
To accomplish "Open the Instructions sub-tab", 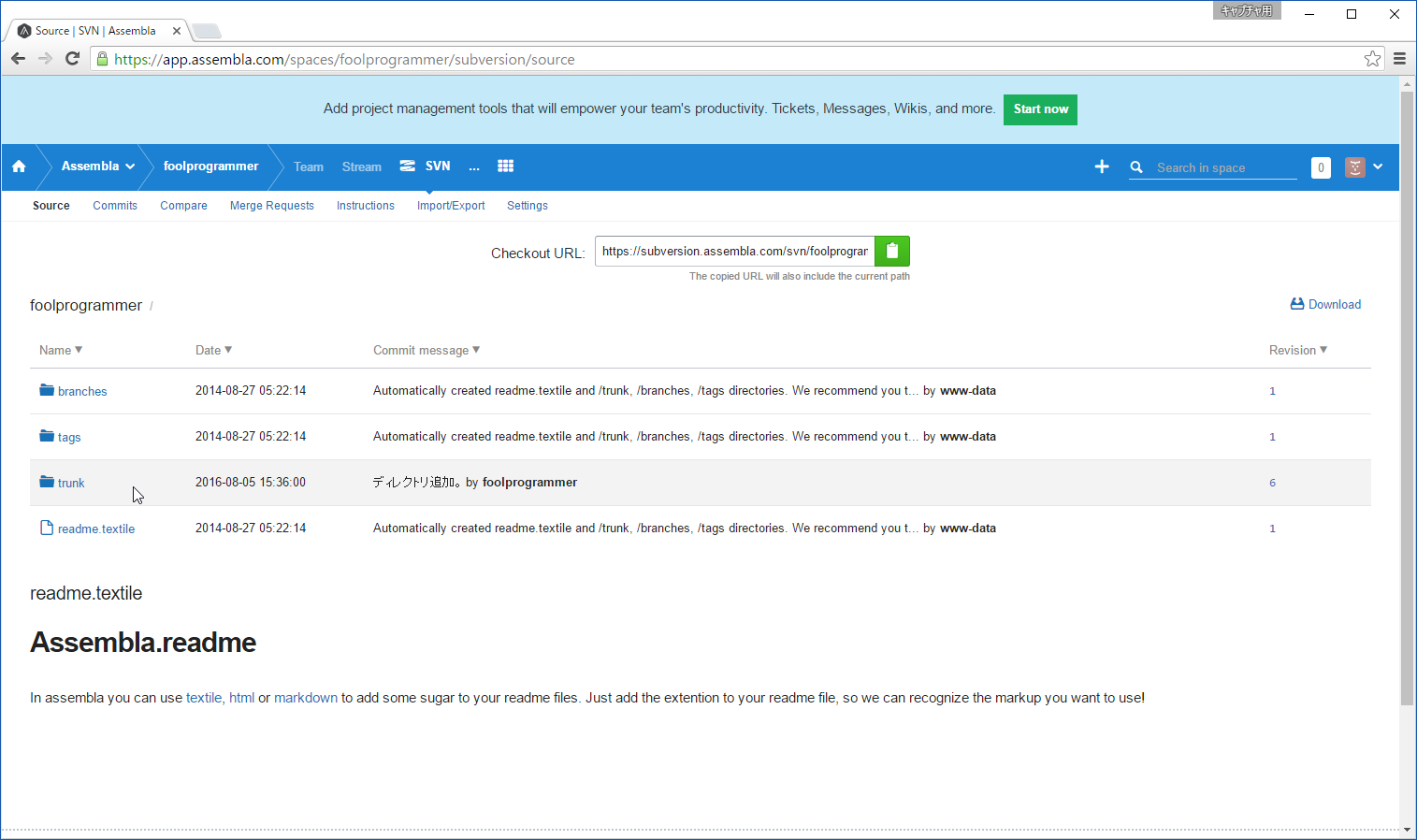I will pyautogui.click(x=366, y=206).
